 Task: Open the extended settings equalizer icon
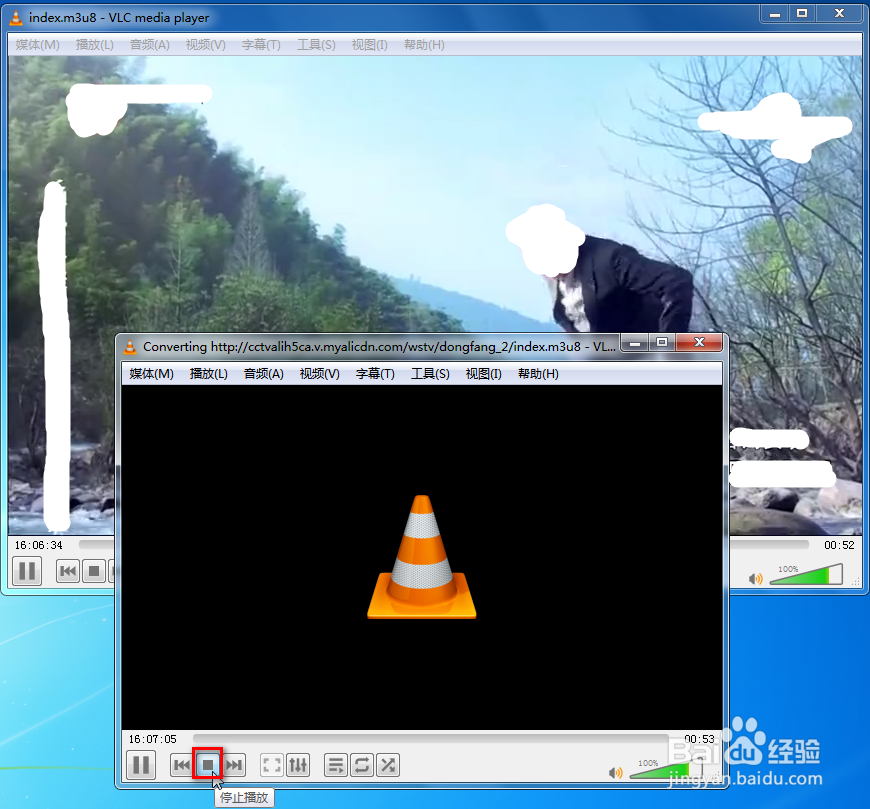(x=297, y=765)
